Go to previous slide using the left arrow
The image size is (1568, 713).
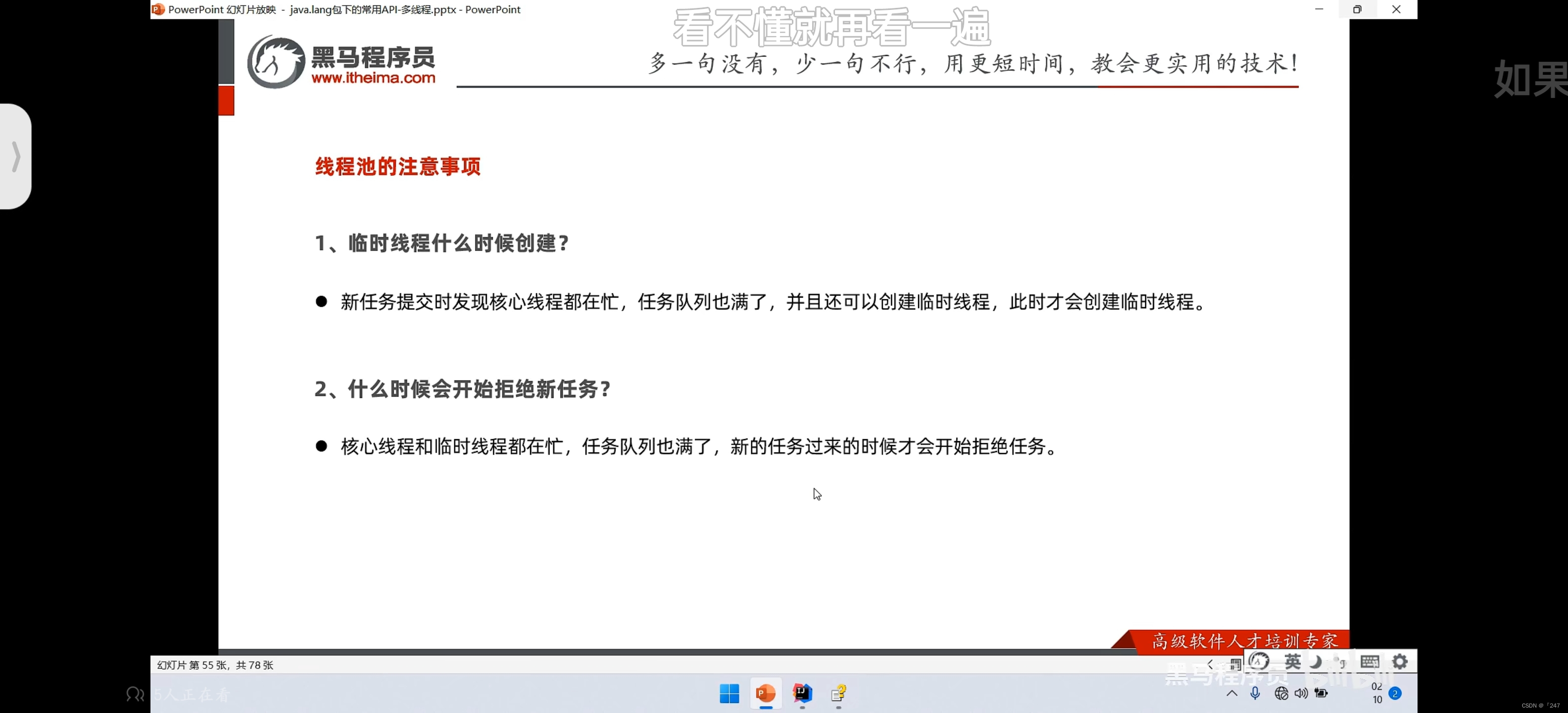tap(1210, 664)
